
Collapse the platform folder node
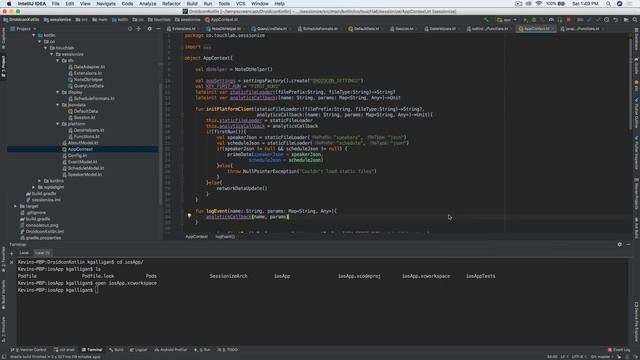(x=58, y=124)
